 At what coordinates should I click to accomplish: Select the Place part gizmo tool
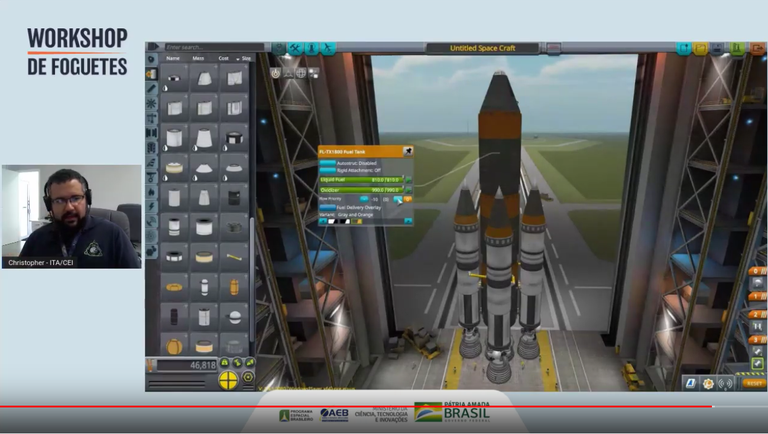point(276,73)
